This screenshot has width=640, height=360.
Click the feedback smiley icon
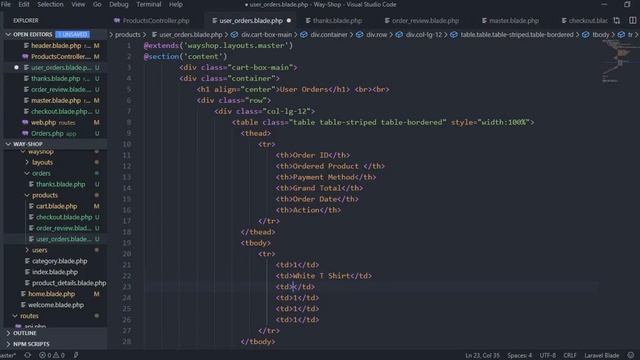click(x=631, y=356)
